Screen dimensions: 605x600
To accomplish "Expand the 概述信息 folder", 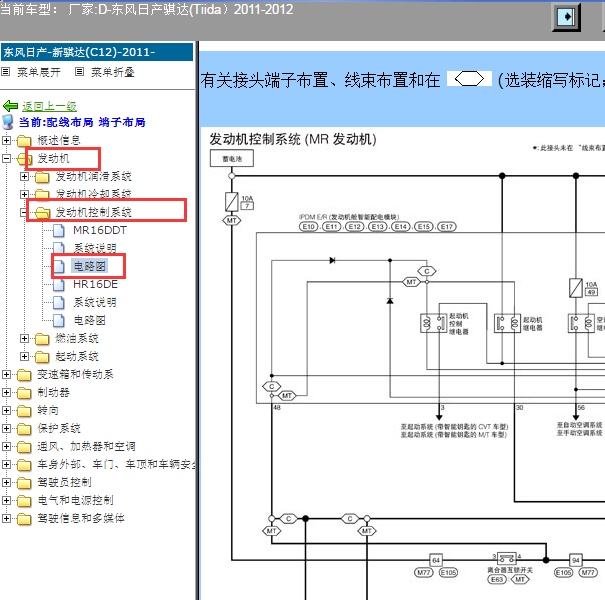I will tap(6, 140).
